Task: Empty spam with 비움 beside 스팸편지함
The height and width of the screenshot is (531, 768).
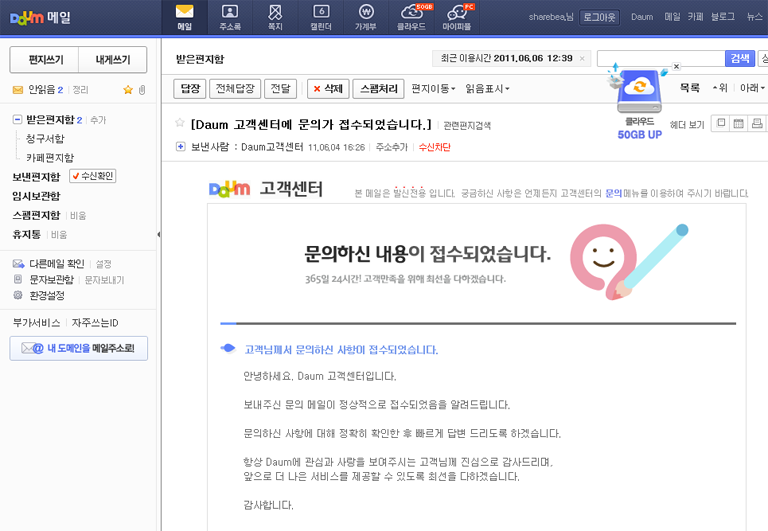Action: 78,216
